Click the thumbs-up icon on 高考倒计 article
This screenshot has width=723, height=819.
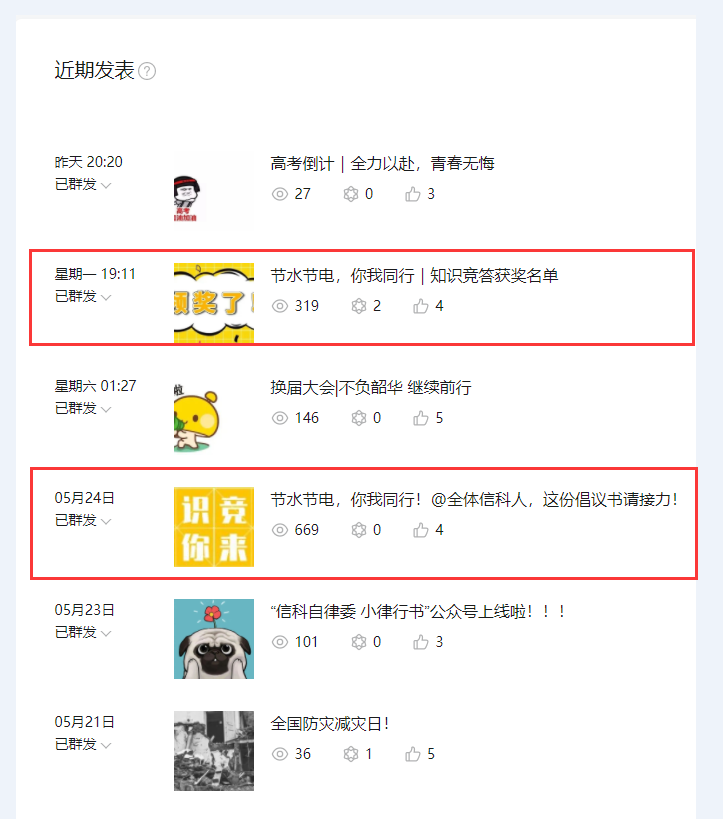click(x=413, y=194)
